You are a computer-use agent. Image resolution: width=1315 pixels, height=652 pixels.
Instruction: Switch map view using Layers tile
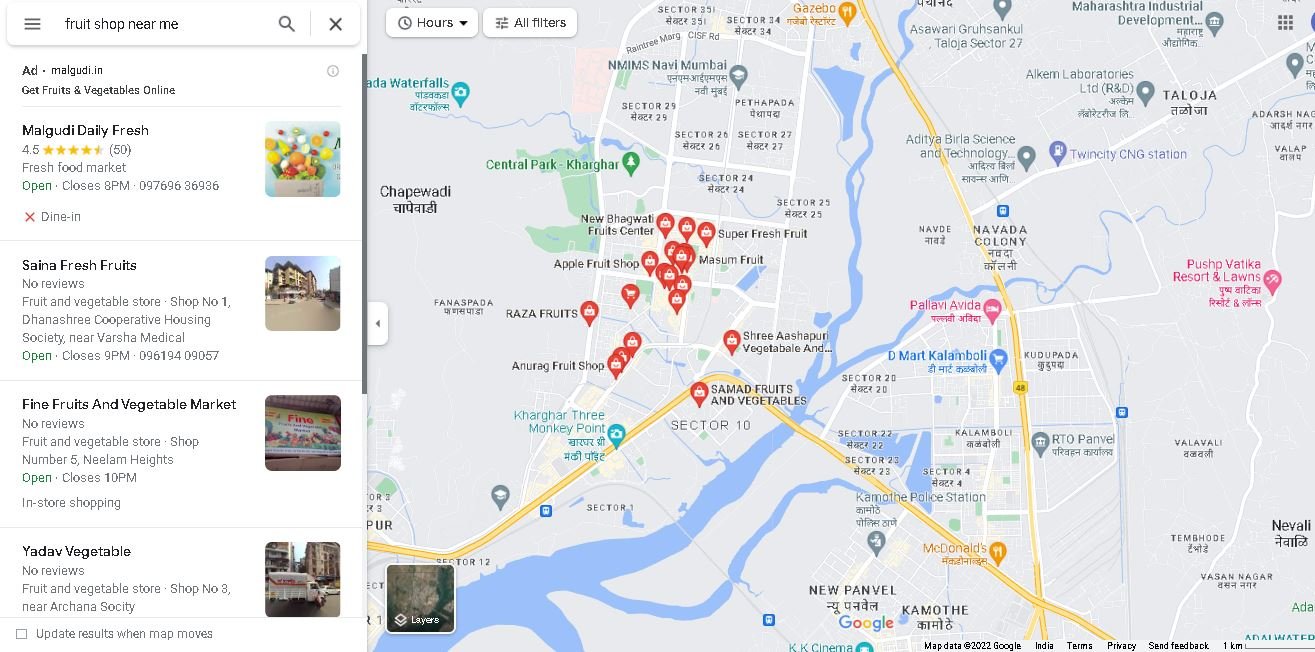pos(421,598)
